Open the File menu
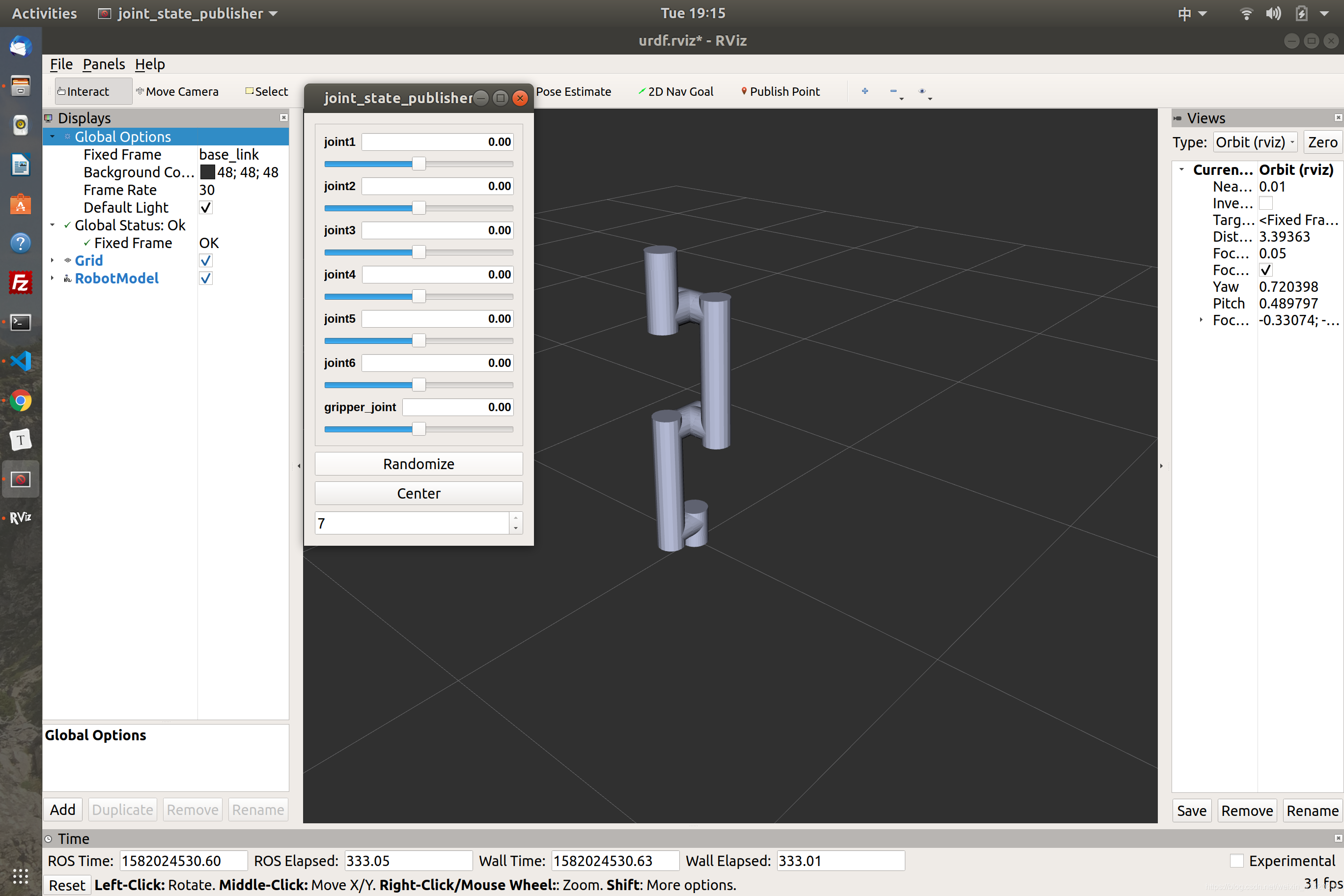 point(60,64)
